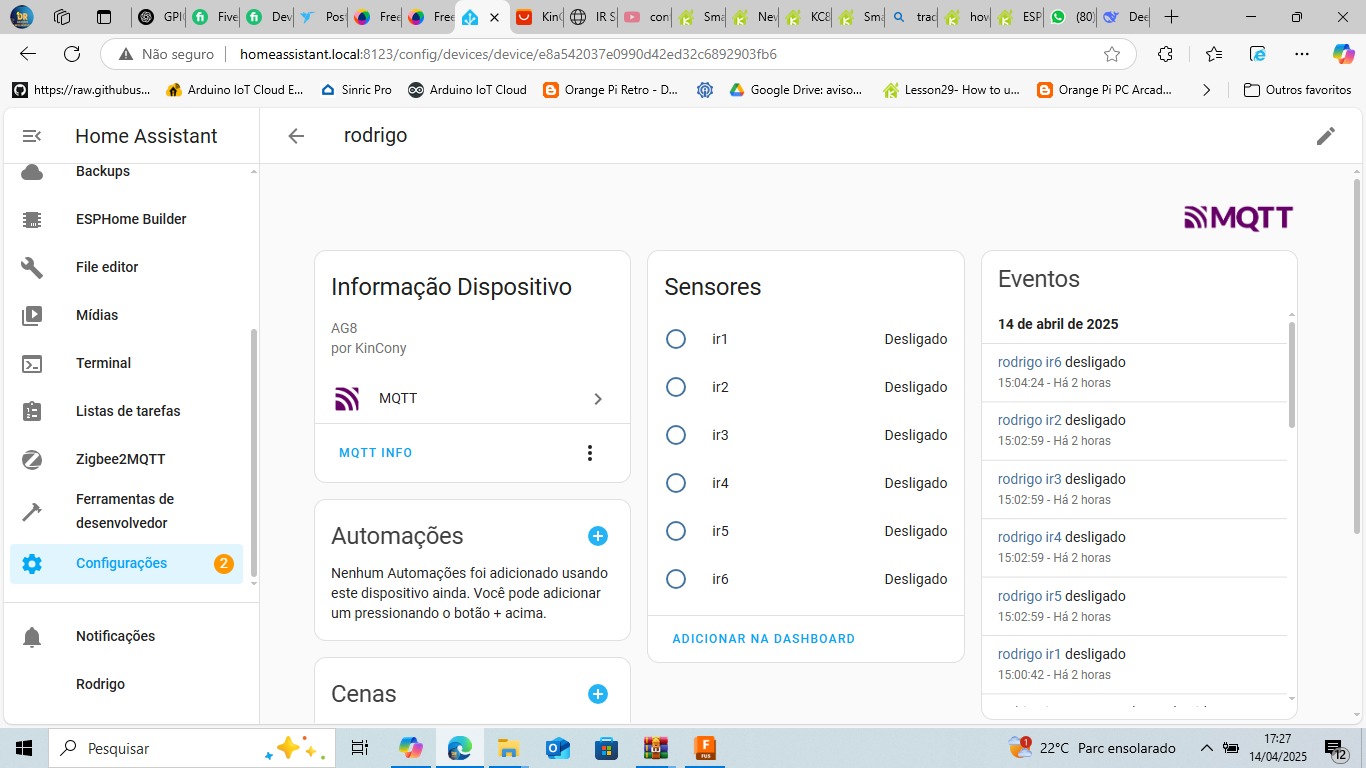Image resolution: width=1366 pixels, height=768 pixels.
Task: Click ADICIONAR NA DASHBOARD link
Action: tap(763, 639)
